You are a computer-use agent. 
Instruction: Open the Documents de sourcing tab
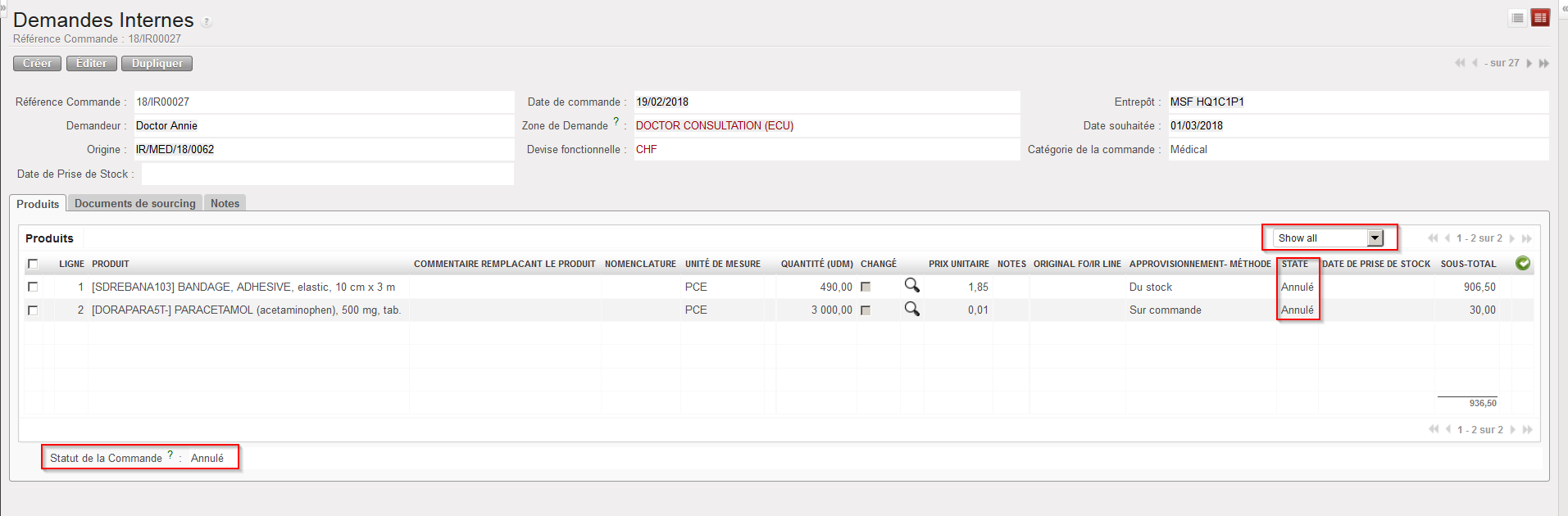134,203
